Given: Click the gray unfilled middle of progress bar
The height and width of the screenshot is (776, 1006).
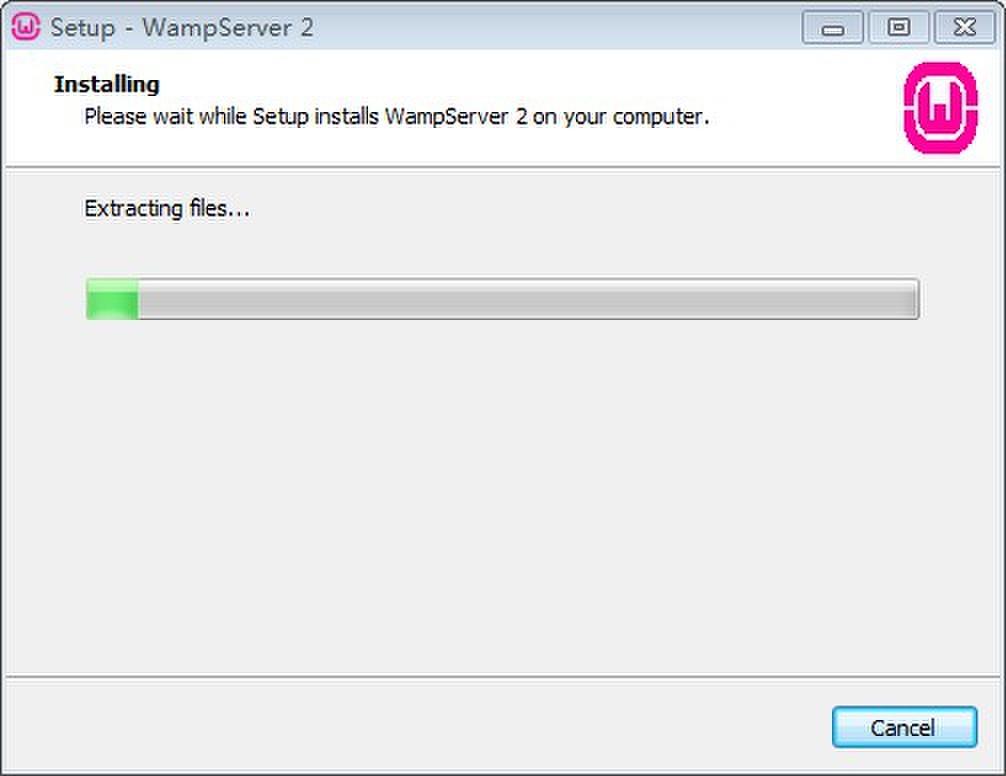Looking at the screenshot, I should coord(527,299).
